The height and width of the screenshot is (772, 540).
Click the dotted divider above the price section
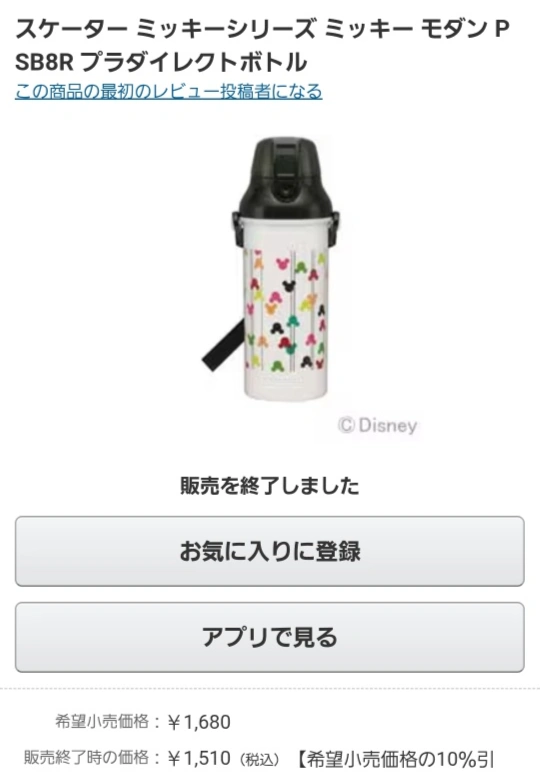coord(270,688)
